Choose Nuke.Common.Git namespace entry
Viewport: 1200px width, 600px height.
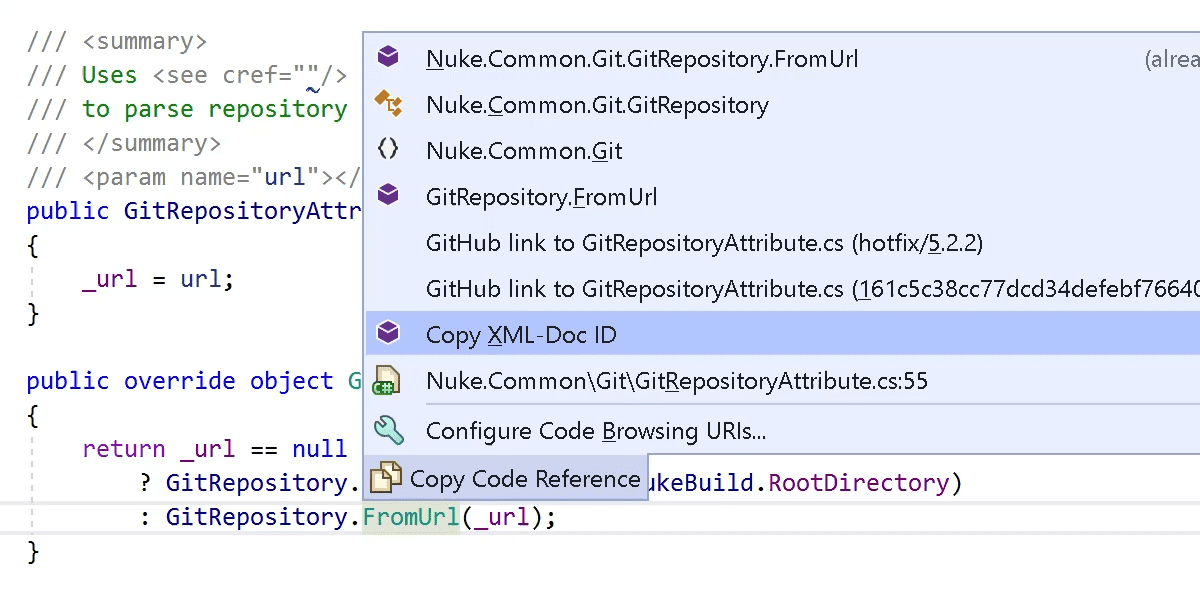coord(783,151)
